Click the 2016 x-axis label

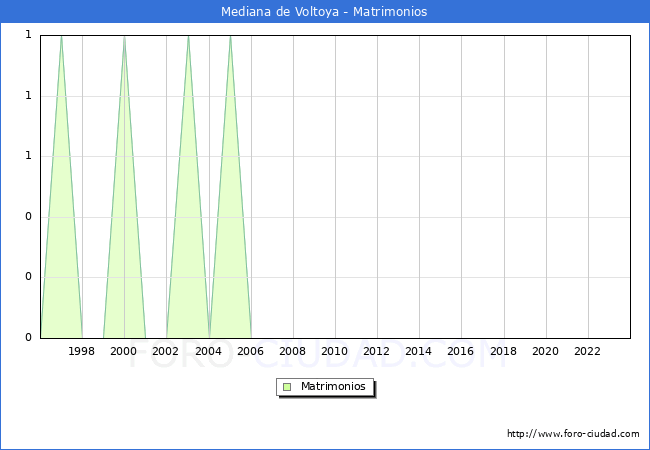coord(461,351)
